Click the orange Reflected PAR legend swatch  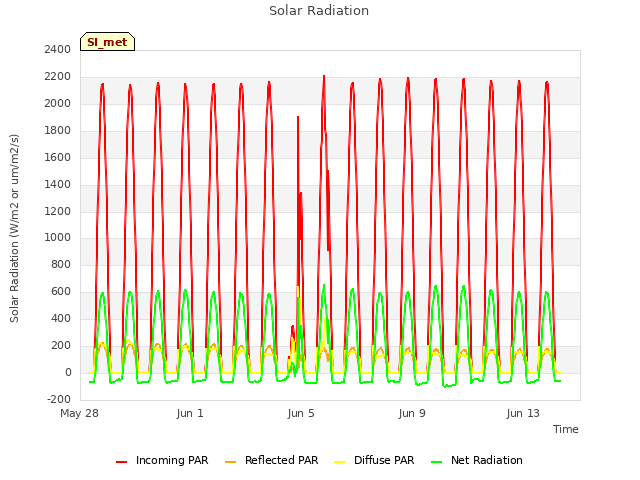tap(231, 462)
